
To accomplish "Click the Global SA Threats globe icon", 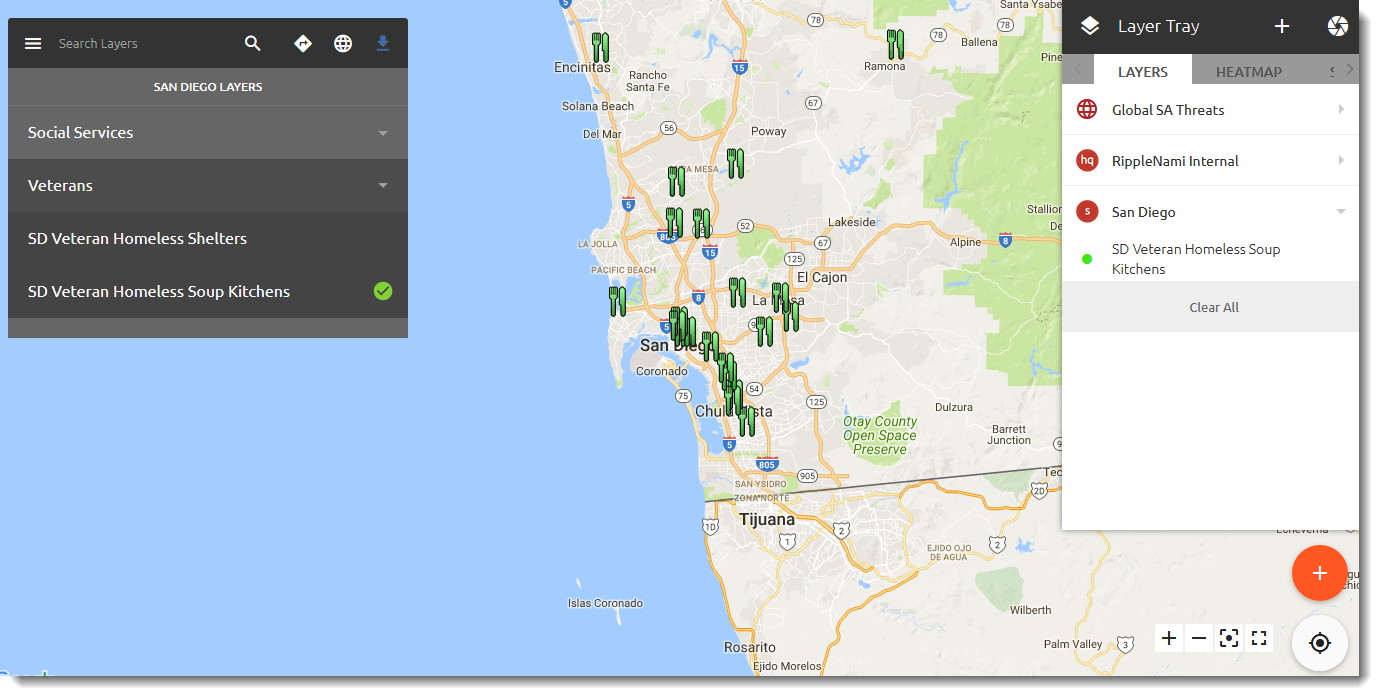I will pyautogui.click(x=1086, y=109).
